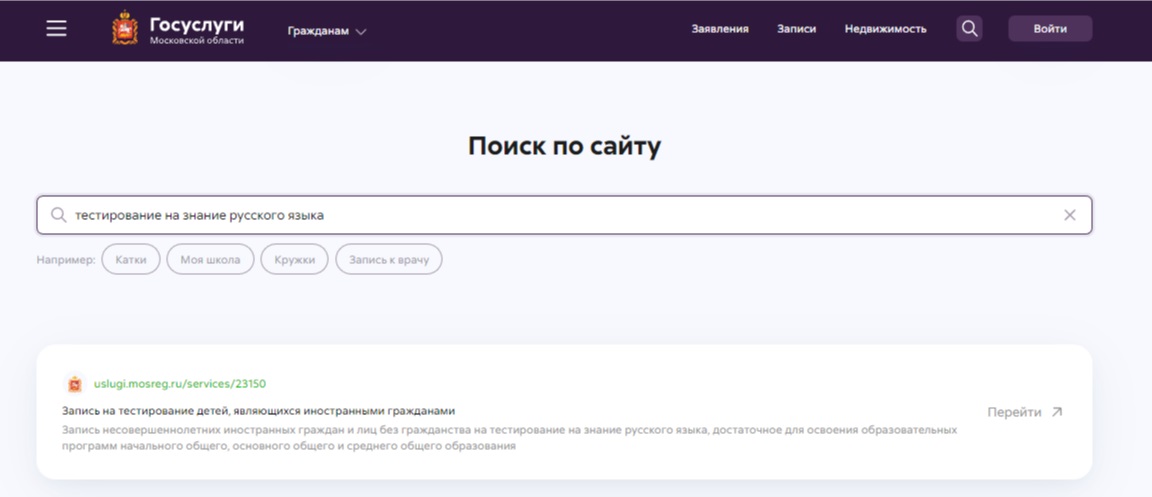Open Заявления in the header

[x=720, y=29]
